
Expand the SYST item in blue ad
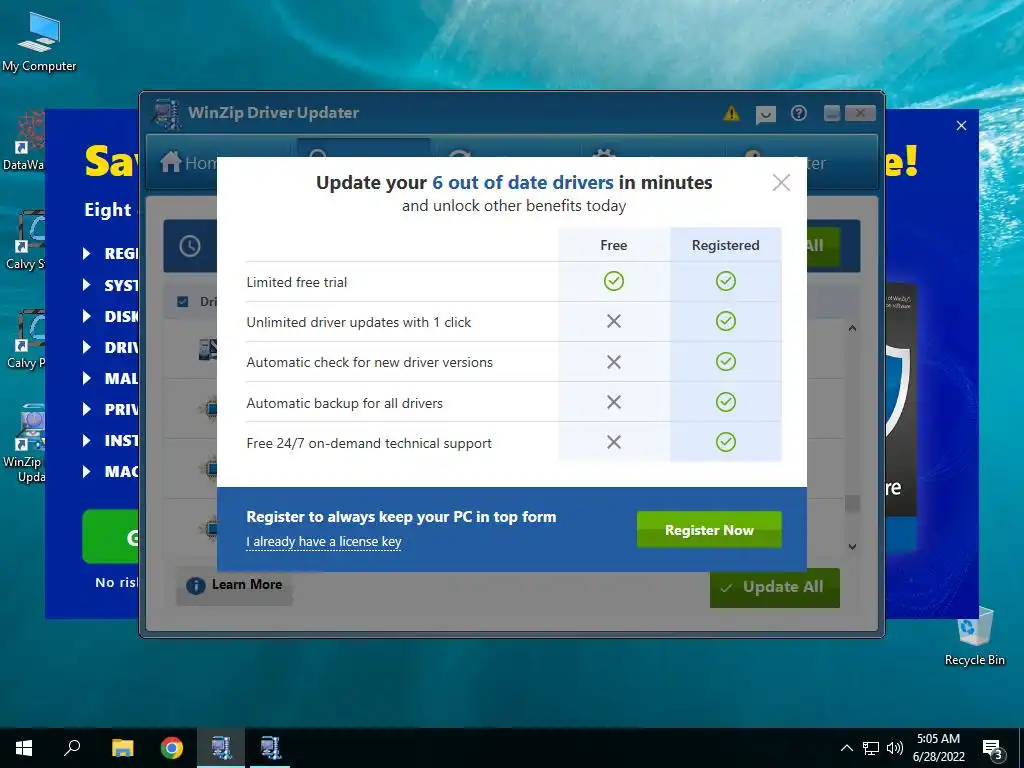pos(87,285)
